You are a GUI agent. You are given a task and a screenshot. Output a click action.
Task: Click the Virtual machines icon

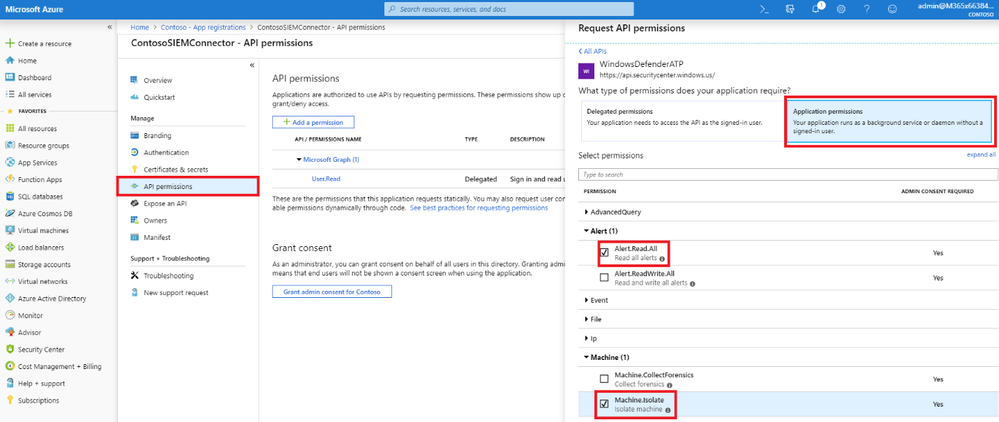click(10, 231)
